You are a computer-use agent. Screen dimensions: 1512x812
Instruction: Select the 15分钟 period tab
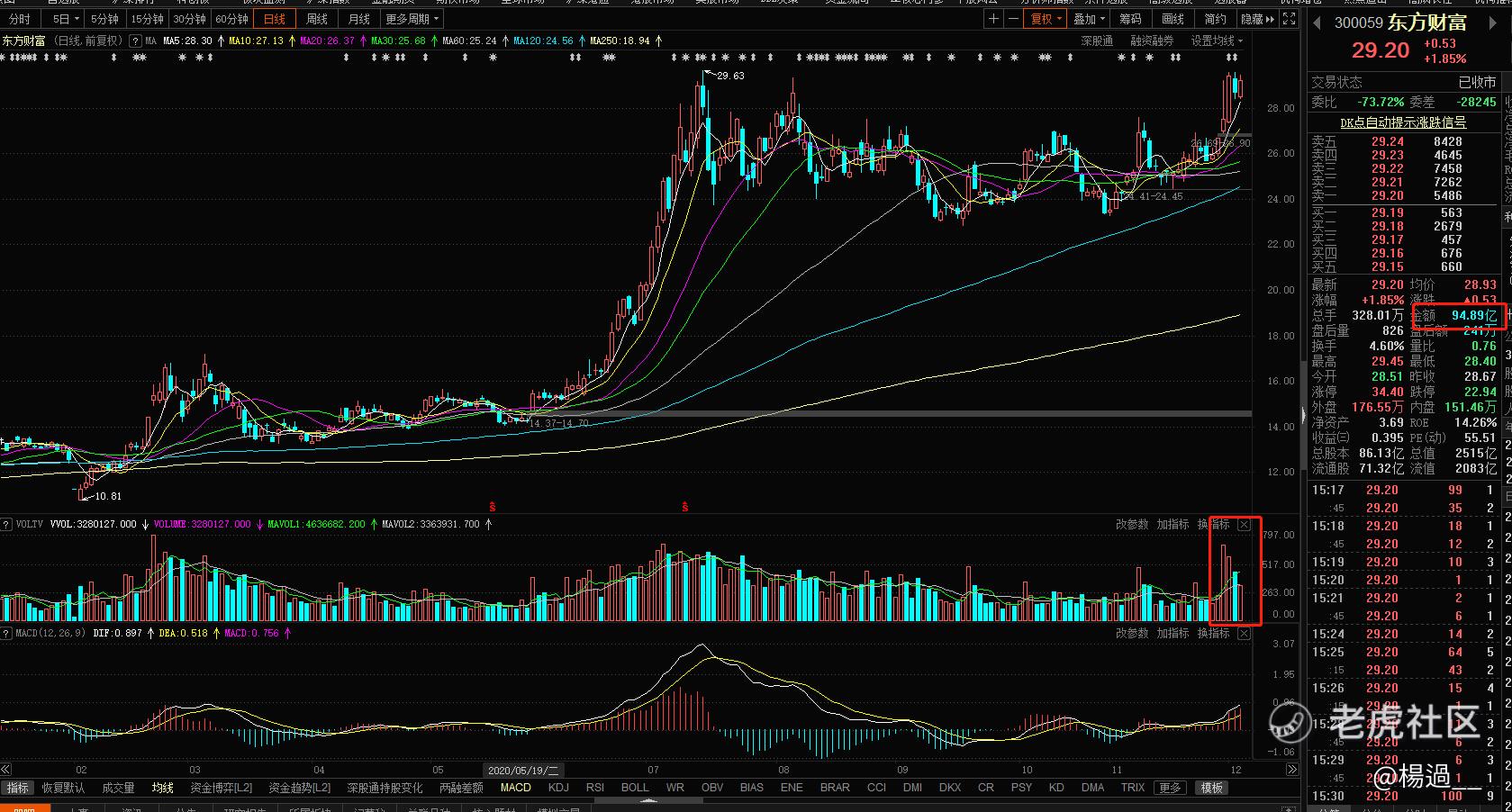(x=147, y=19)
